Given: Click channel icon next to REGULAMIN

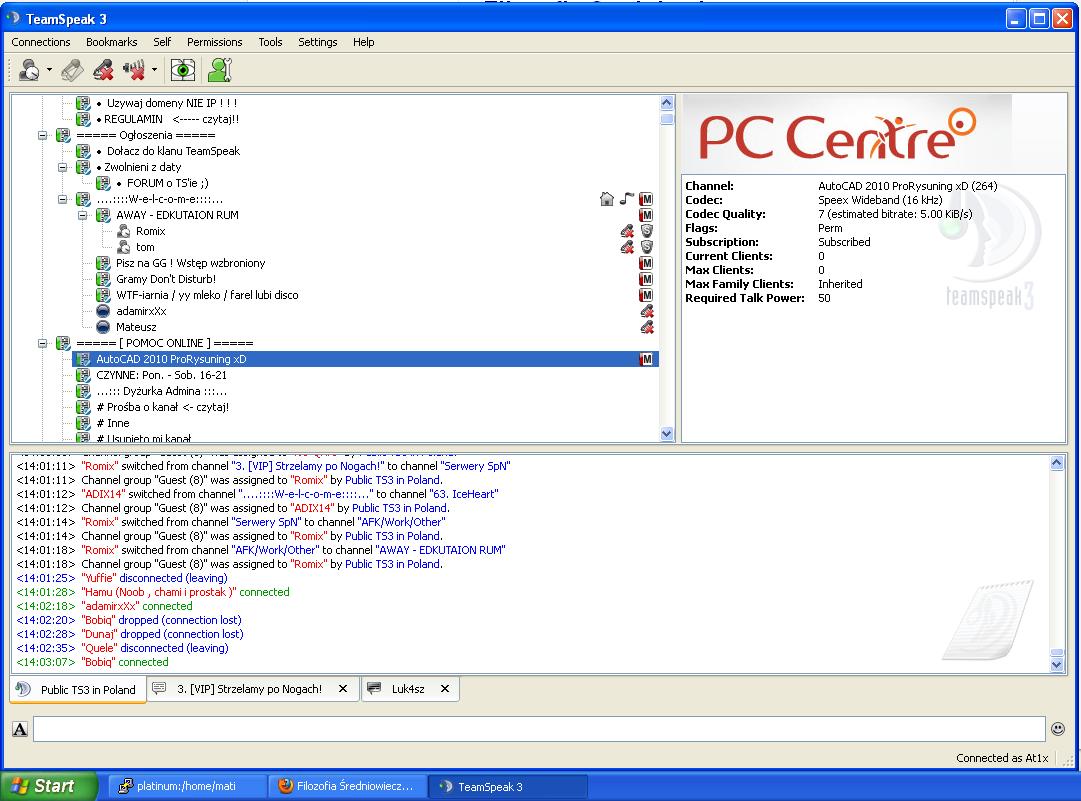Looking at the screenshot, I should [83, 119].
